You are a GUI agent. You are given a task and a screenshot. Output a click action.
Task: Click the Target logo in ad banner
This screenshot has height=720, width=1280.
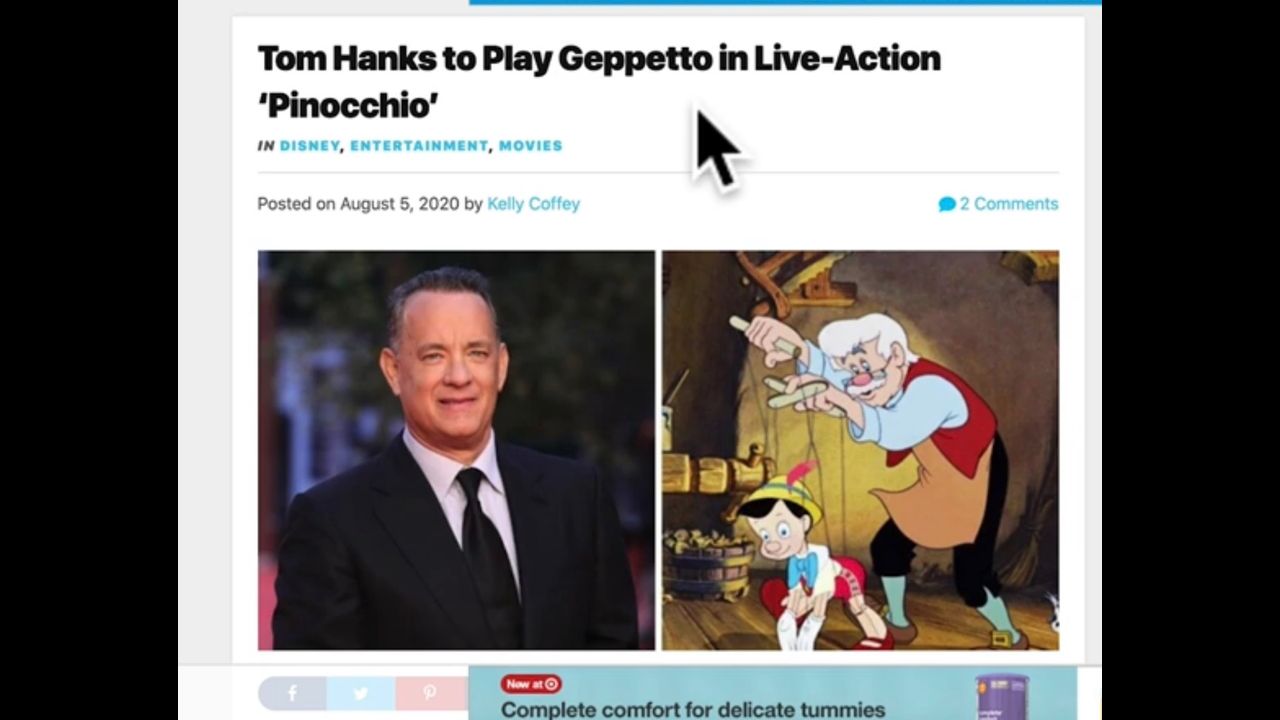coord(551,684)
